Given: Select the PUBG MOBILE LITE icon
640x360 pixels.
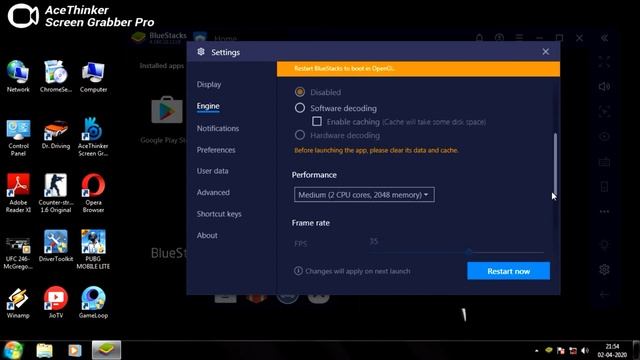Looking at the screenshot, I should pos(93,249).
